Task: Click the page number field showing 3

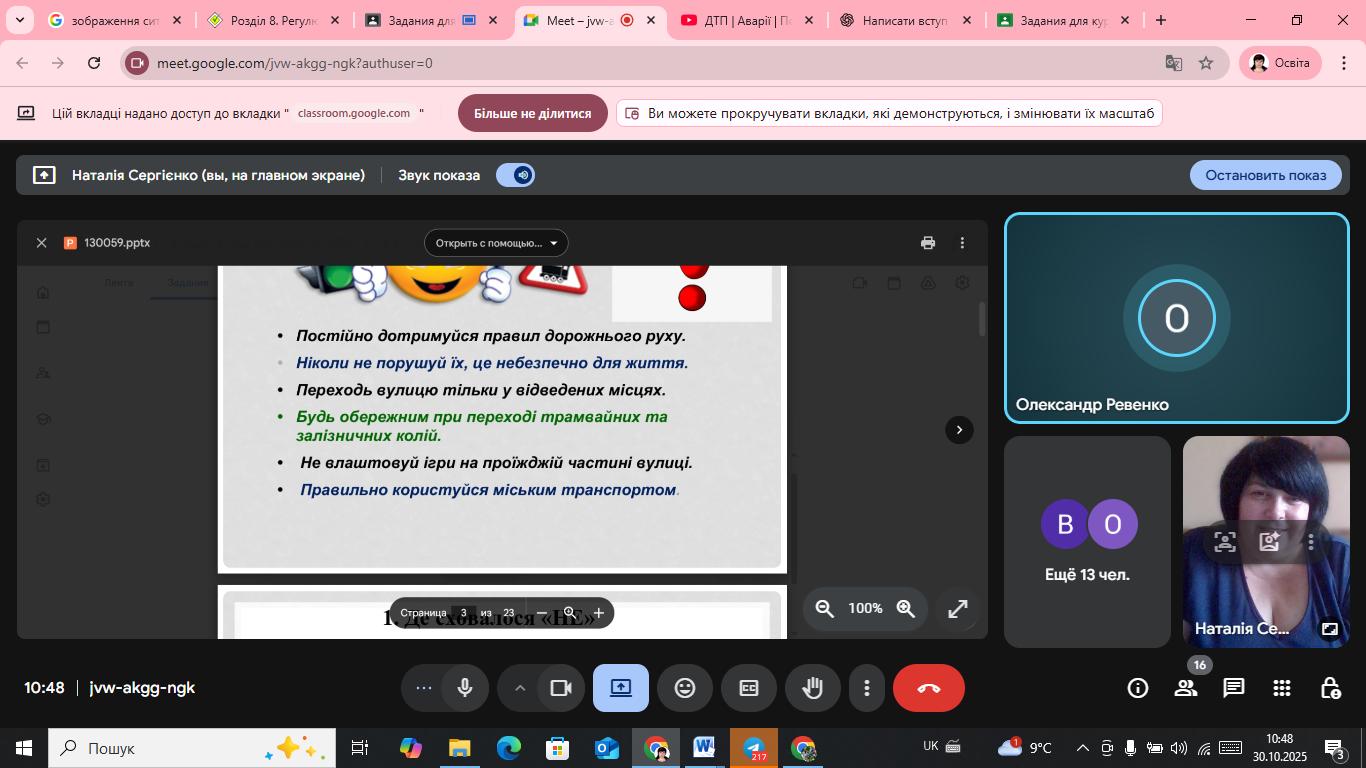Action: [x=463, y=613]
